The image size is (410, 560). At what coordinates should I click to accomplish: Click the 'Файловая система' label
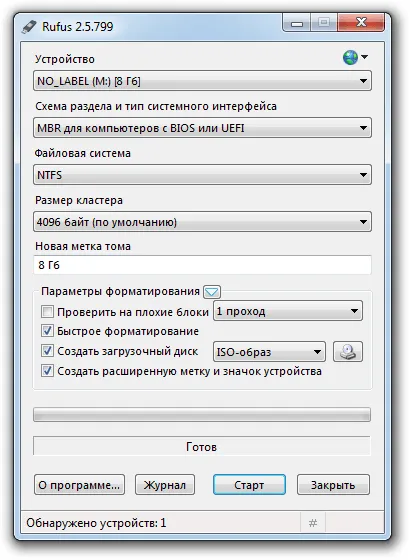pos(82,153)
